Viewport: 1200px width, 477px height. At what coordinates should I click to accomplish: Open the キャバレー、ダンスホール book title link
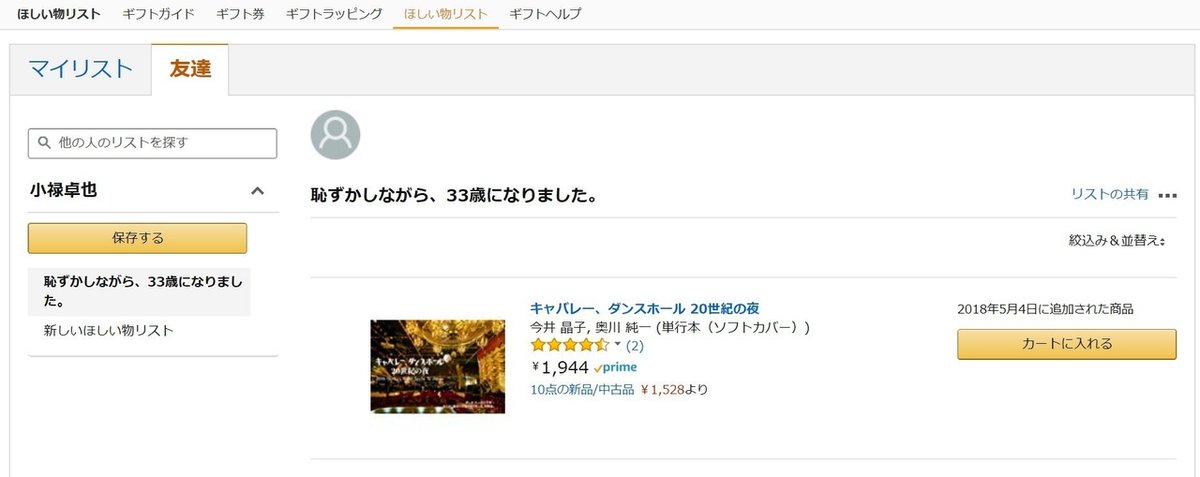point(645,308)
